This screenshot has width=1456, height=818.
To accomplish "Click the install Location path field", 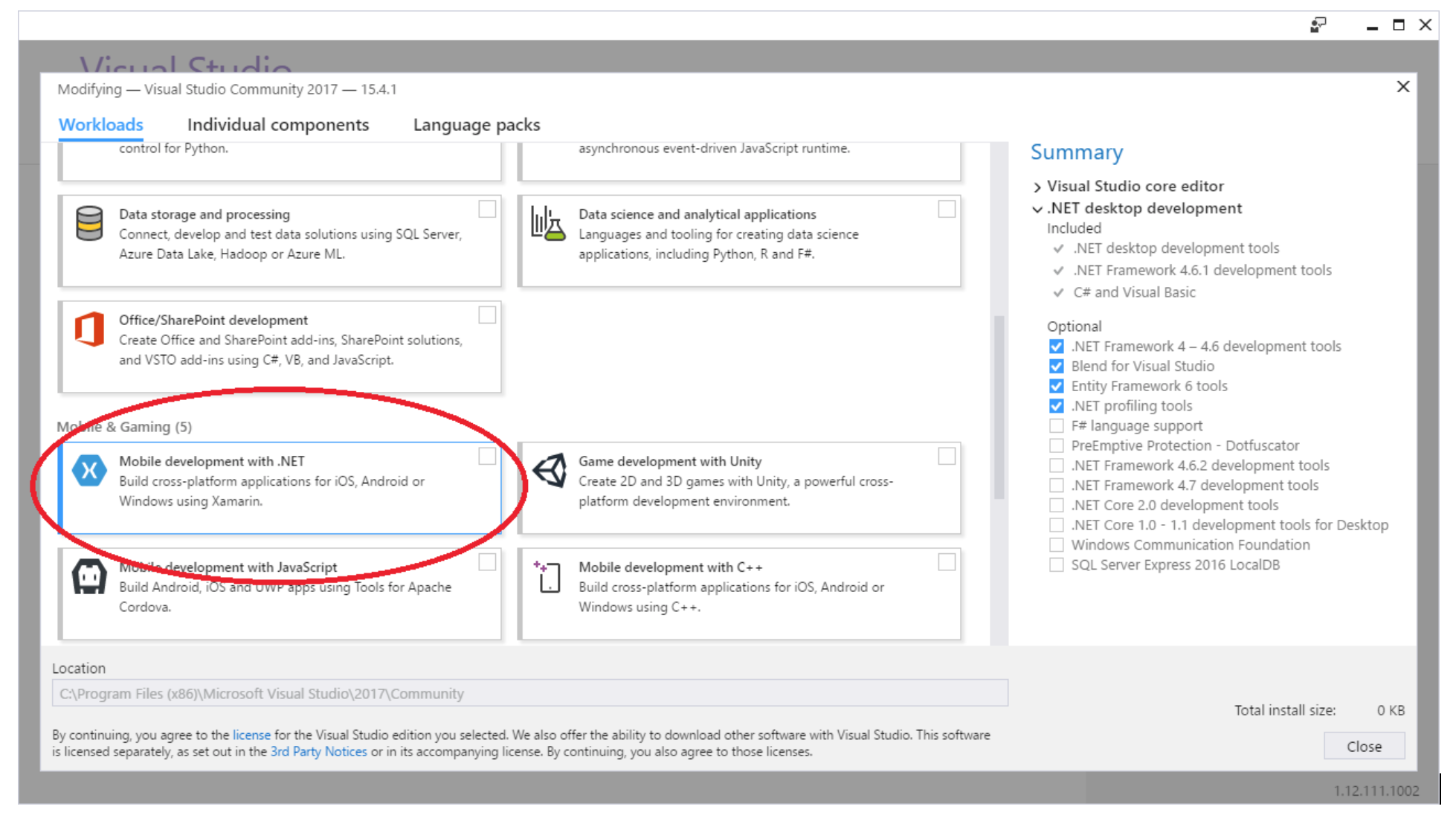I will (x=529, y=693).
